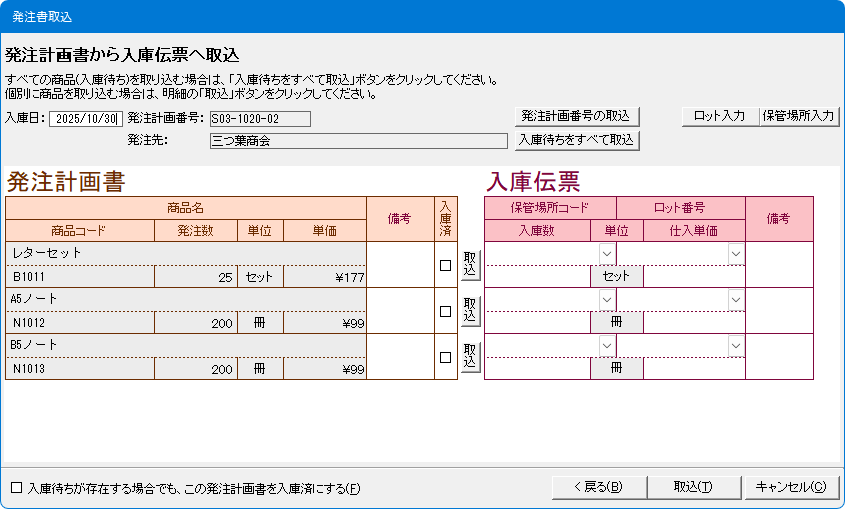
Task: Click the 入庫日 date input field
Action: click(85, 119)
